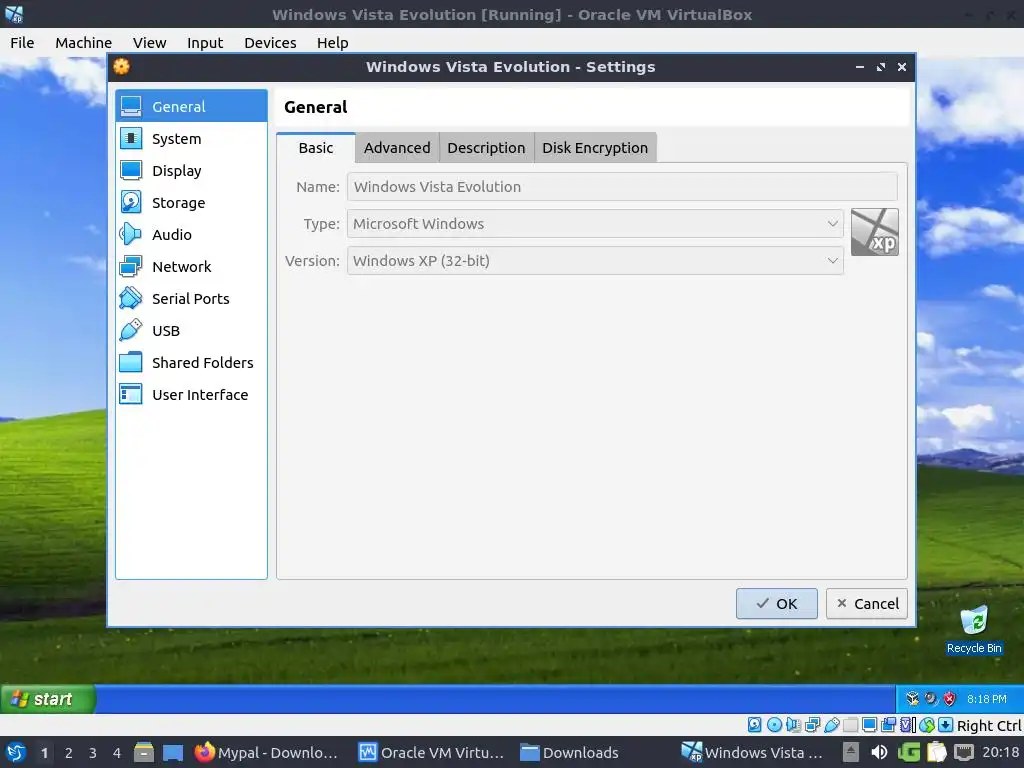Viewport: 1024px width, 768px height.
Task: Click the Cancel button
Action: 867,603
